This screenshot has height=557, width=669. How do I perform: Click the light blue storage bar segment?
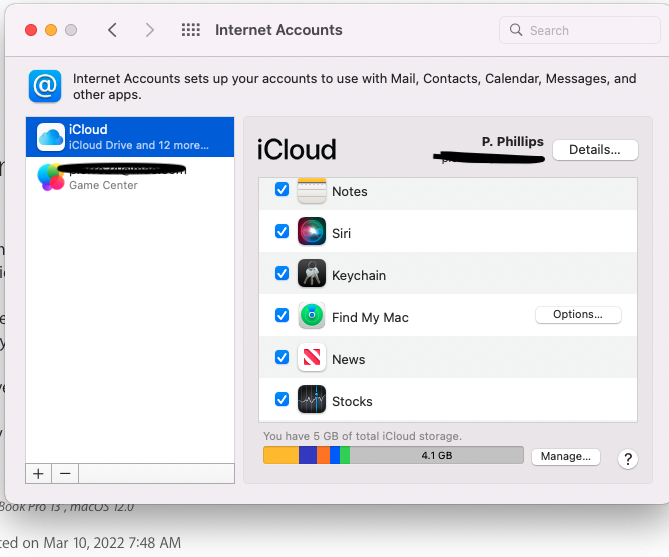coord(335,455)
